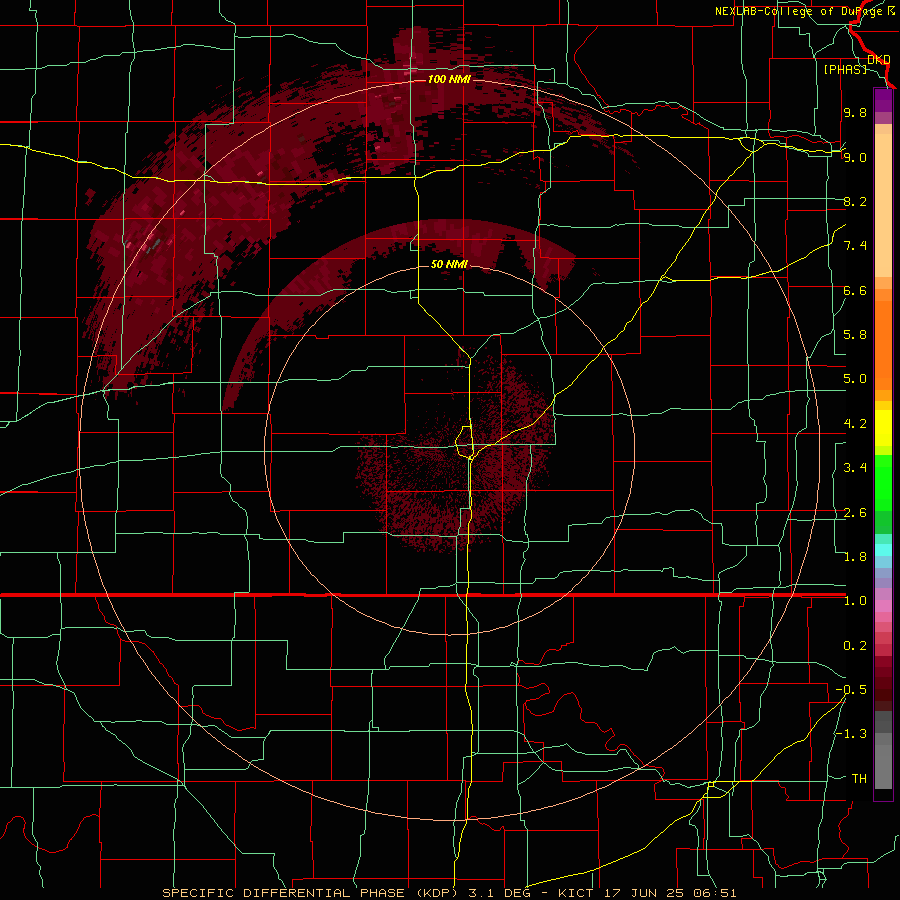This screenshot has width=900, height=900.
Task: Click the cyan band of the color bar
Action: click(883, 550)
